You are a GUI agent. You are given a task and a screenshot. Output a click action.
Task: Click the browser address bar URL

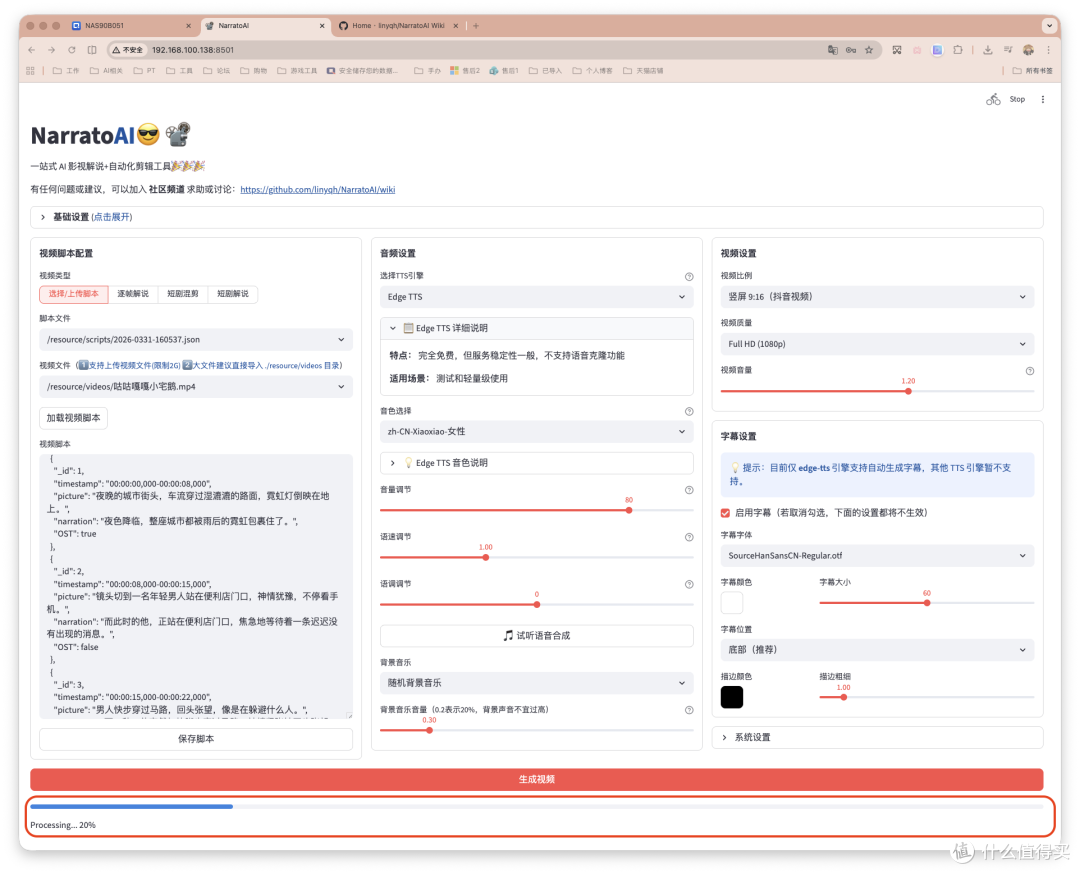coord(193,50)
